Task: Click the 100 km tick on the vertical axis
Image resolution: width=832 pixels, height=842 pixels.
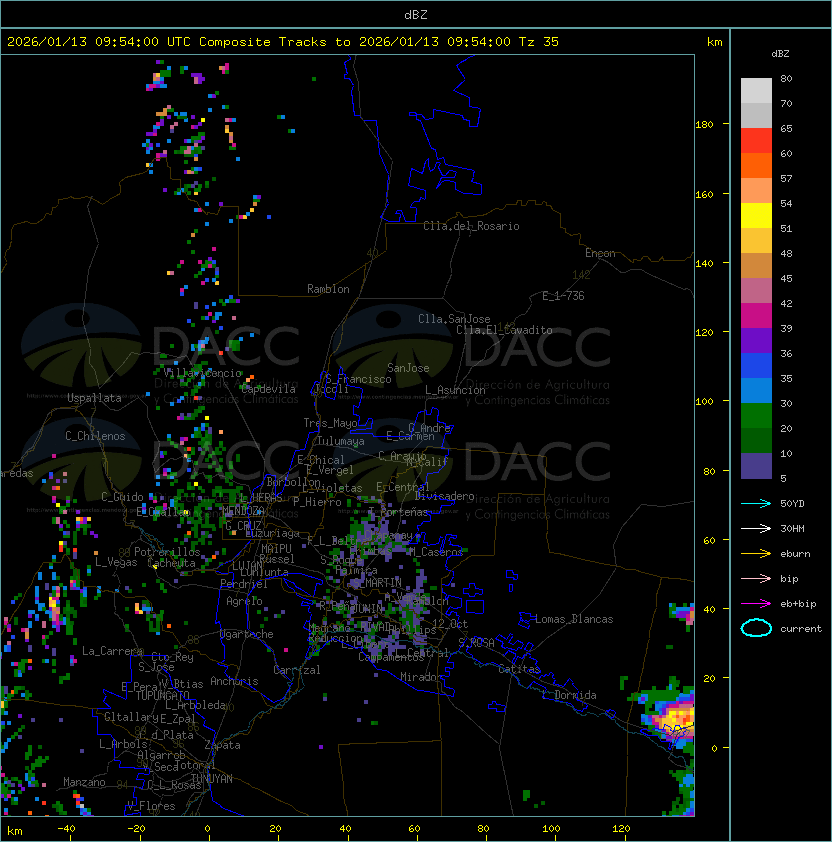Action: point(704,402)
